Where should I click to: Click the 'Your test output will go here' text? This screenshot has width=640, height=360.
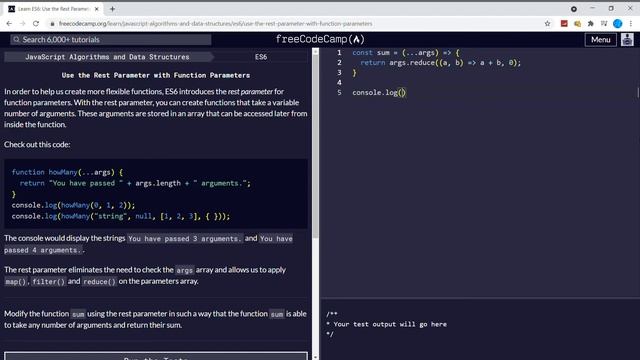(390, 324)
